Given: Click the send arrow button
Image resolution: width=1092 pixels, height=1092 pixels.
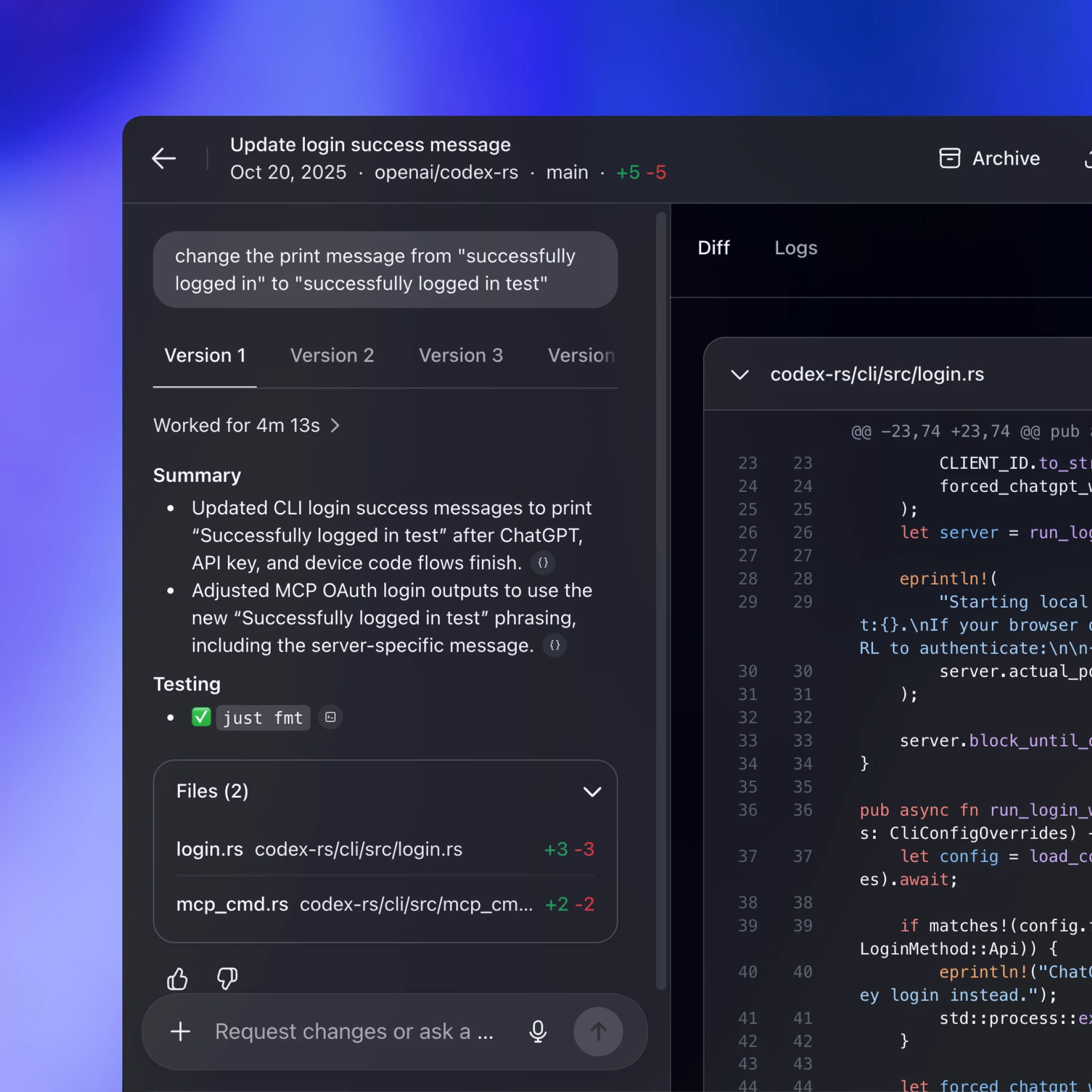Looking at the screenshot, I should click(x=598, y=1031).
